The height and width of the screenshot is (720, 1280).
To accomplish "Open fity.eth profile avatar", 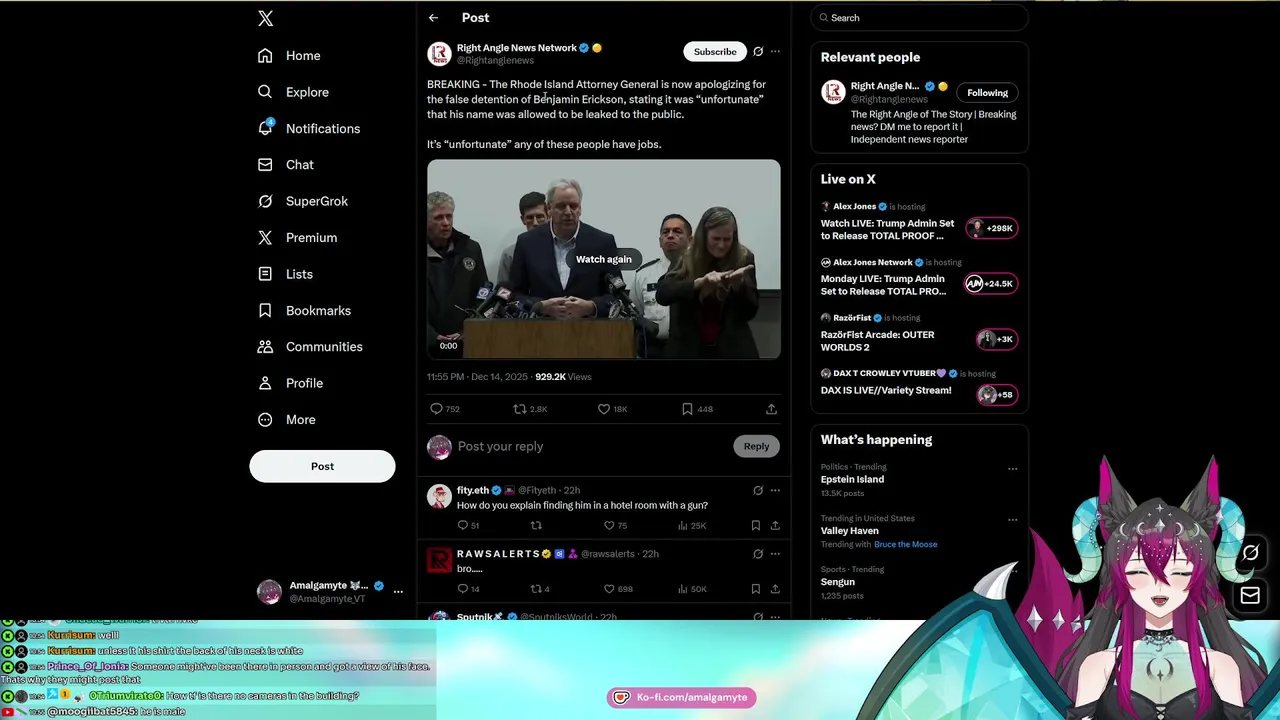I will click(x=439, y=496).
